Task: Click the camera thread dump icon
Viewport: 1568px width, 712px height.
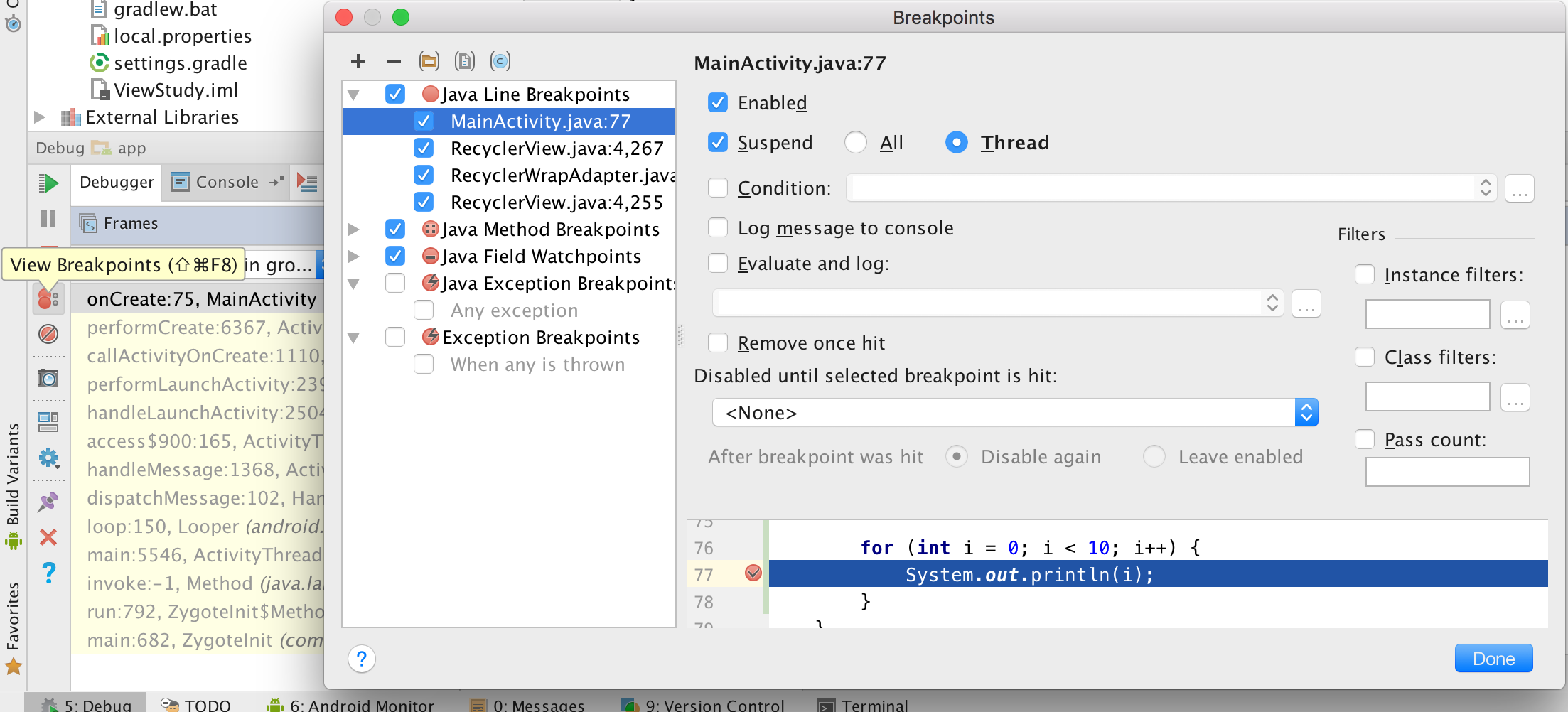Action: (48, 378)
